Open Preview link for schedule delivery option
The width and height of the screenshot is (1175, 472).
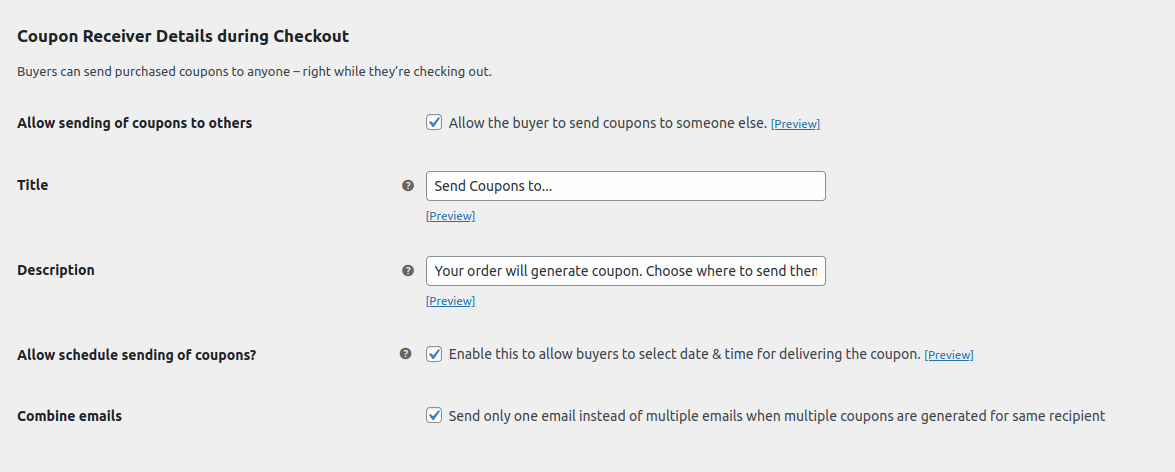coord(949,355)
